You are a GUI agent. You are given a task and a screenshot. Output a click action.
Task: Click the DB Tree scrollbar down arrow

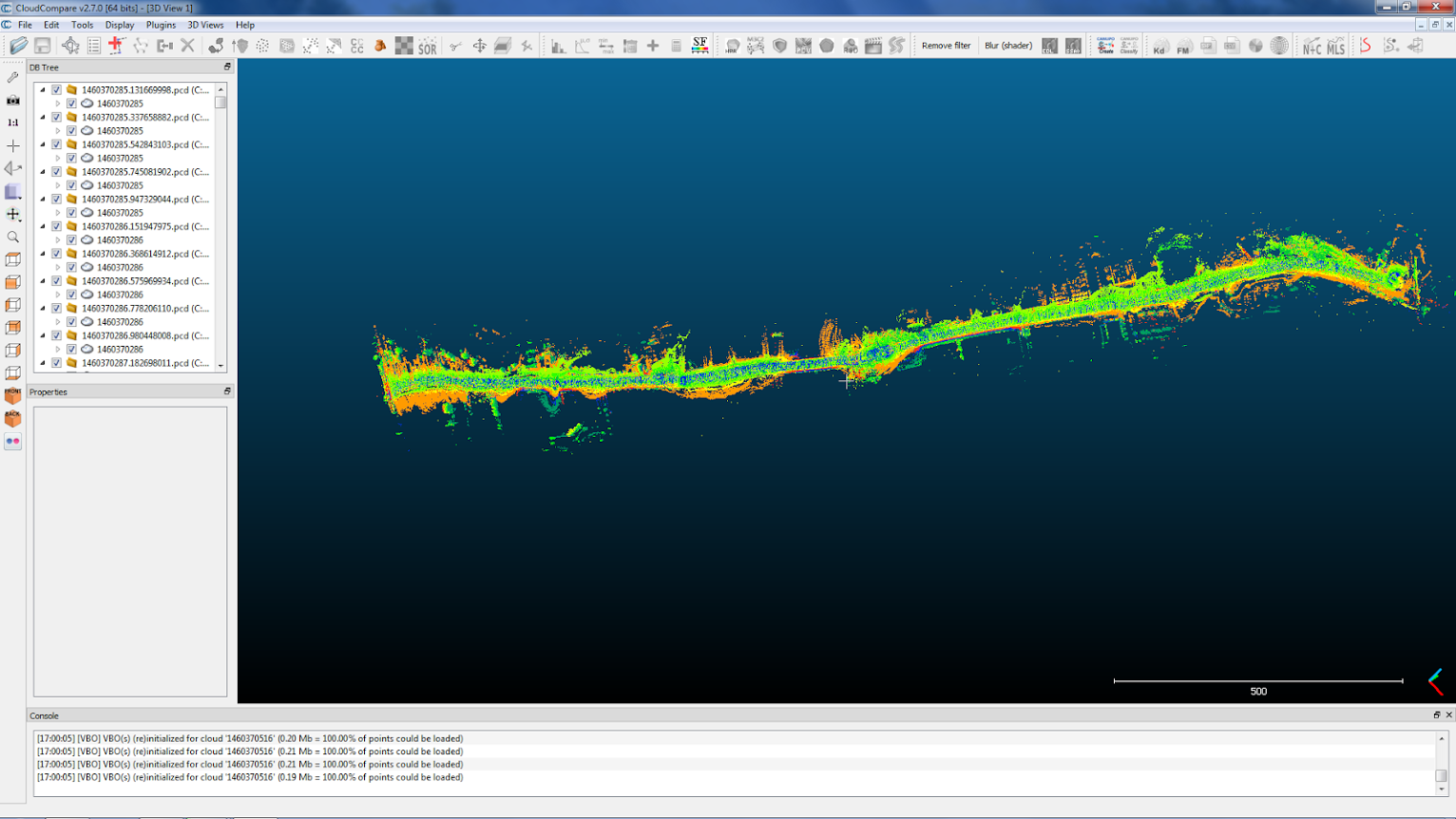click(x=220, y=366)
